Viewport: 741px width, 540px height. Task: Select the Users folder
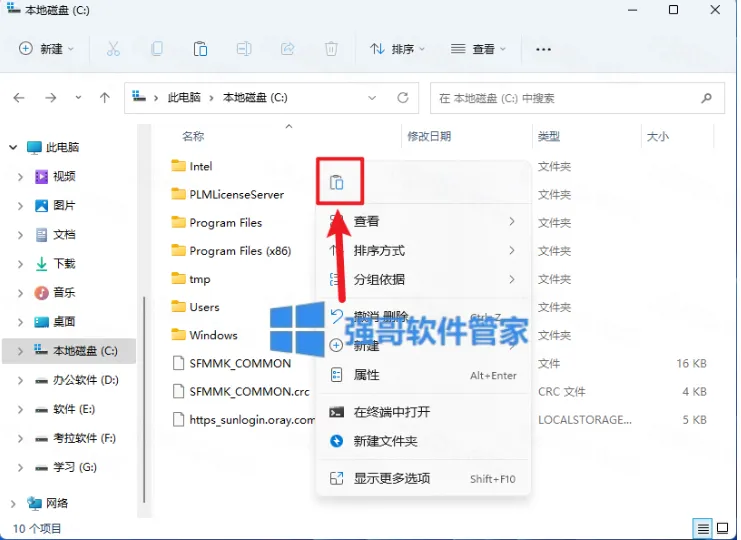coord(195,307)
